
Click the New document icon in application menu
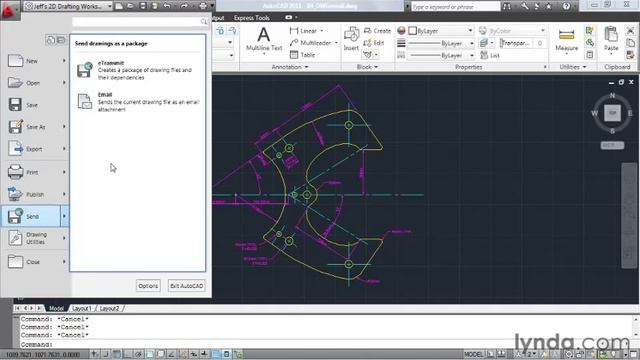16,61
